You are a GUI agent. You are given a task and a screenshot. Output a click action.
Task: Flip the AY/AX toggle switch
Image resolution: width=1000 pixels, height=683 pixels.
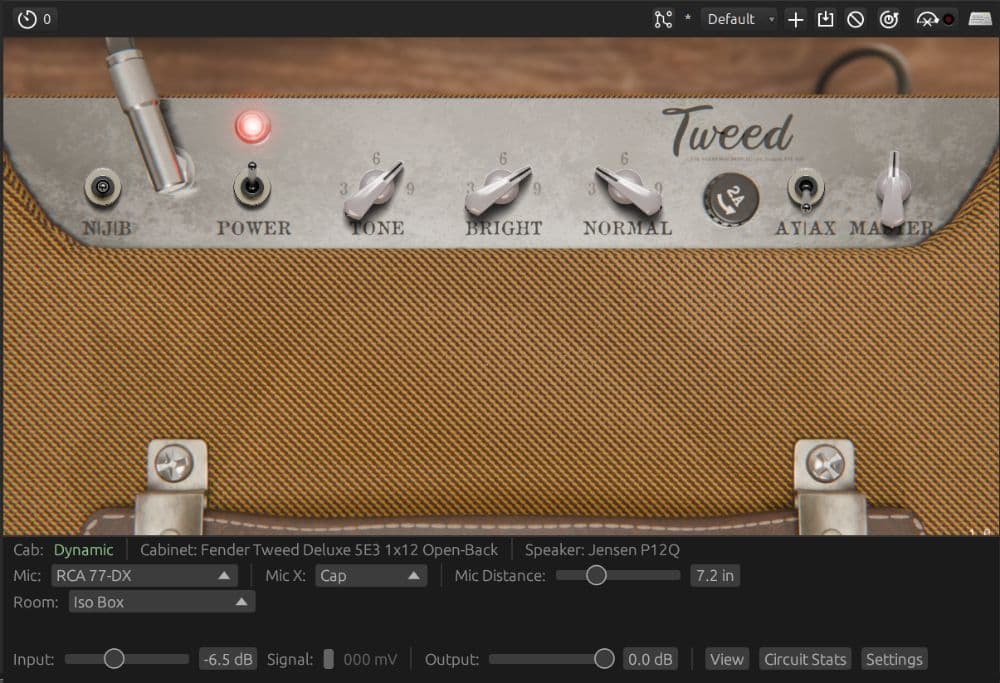805,190
